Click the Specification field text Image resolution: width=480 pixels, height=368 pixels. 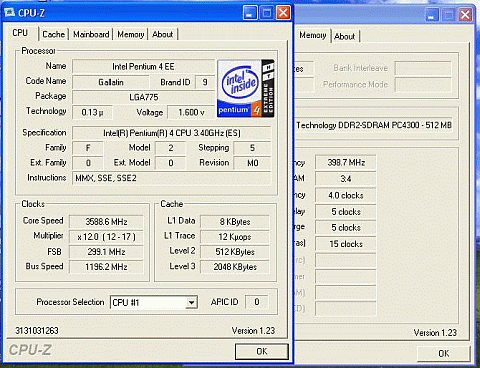pyautogui.click(x=172, y=133)
